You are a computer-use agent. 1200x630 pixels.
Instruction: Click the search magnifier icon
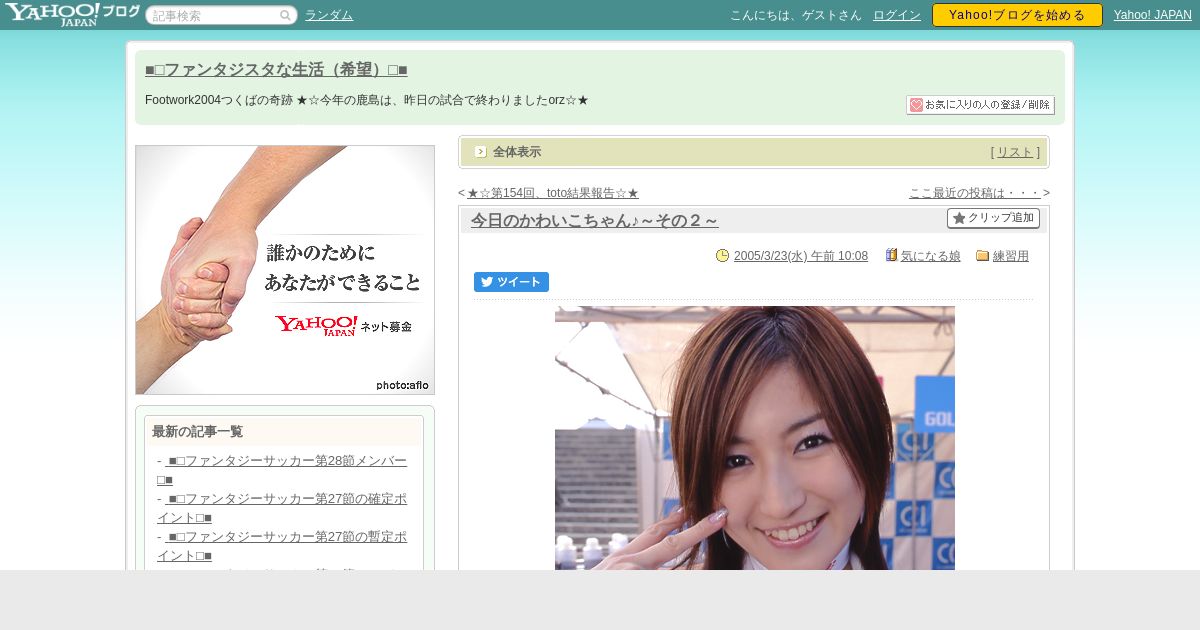click(x=285, y=15)
